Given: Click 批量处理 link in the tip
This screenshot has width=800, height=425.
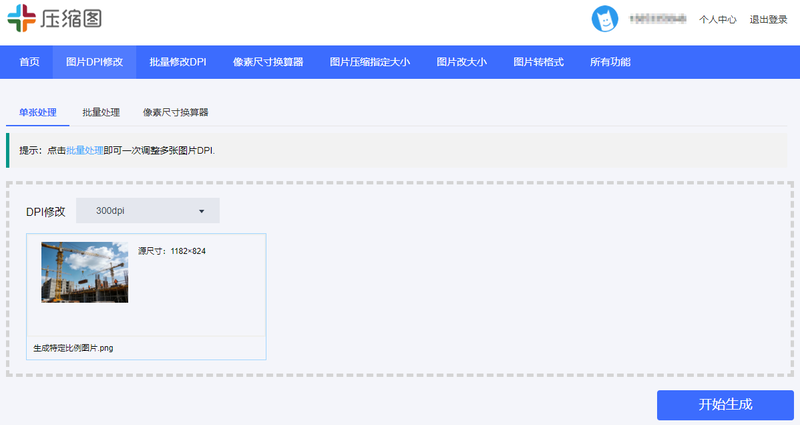Looking at the screenshot, I should point(84,150).
